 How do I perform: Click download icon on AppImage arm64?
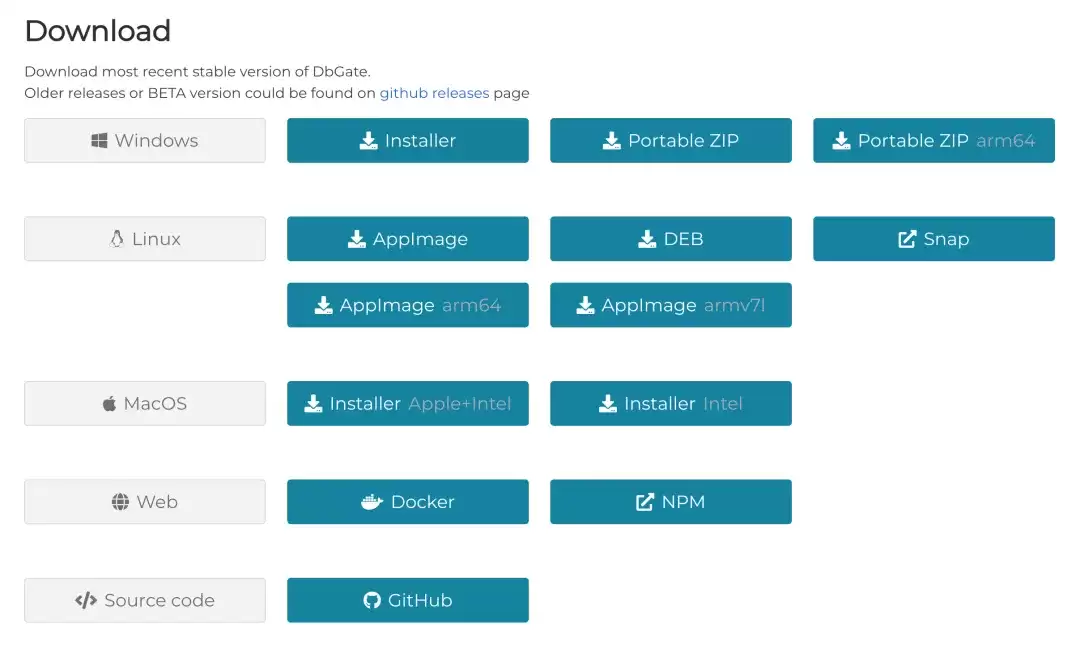click(323, 305)
